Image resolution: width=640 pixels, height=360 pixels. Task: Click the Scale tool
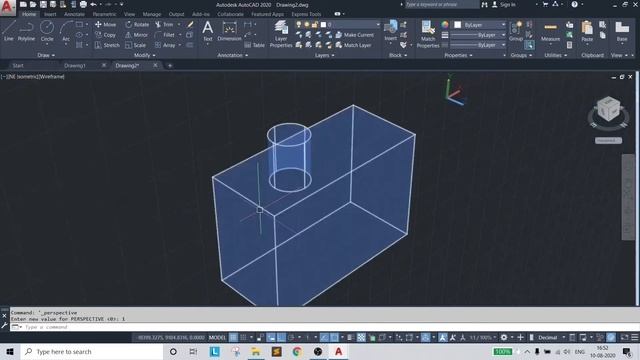click(136, 45)
